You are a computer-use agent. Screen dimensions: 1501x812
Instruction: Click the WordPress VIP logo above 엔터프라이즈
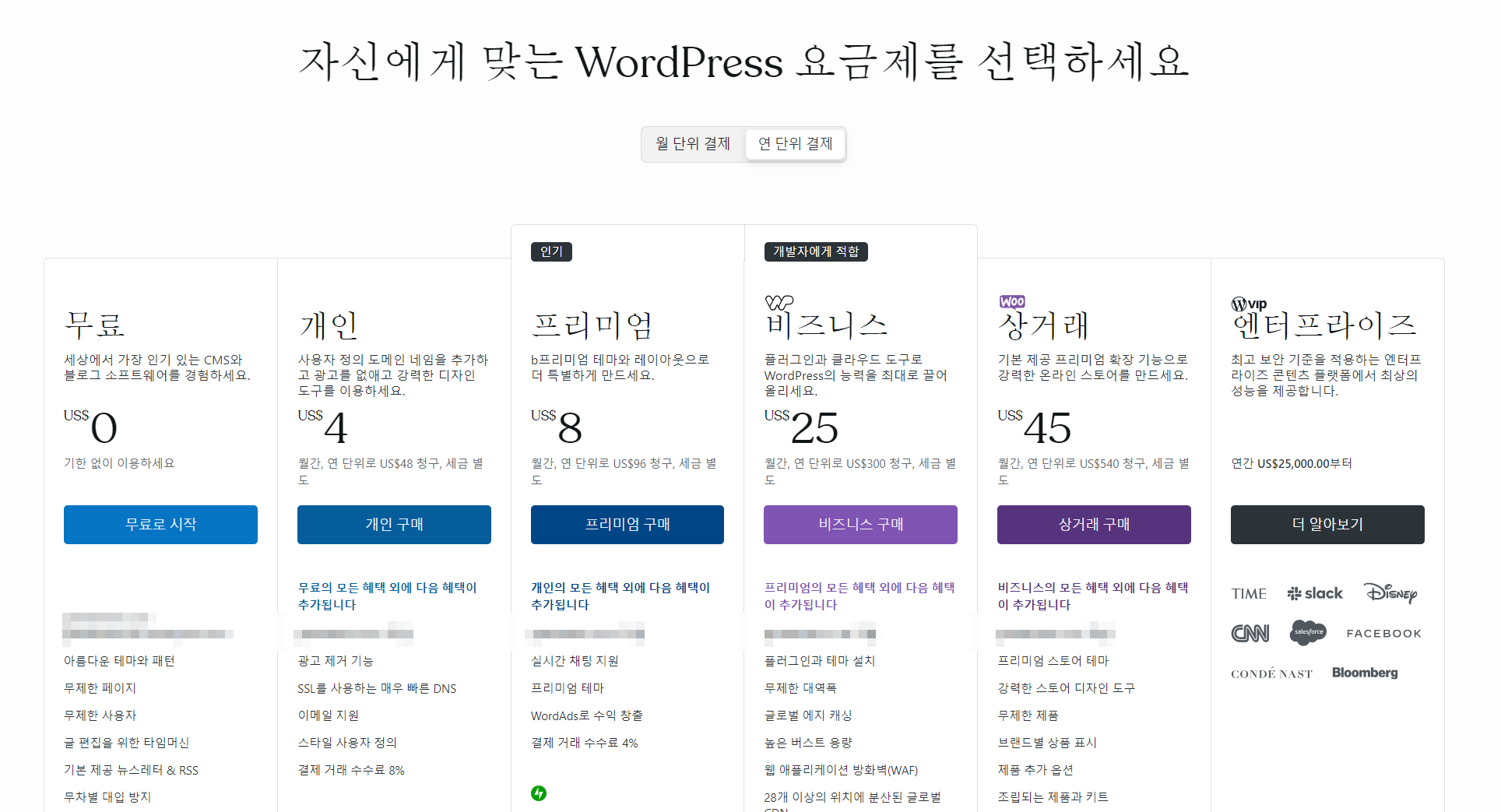pyautogui.click(x=1250, y=304)
